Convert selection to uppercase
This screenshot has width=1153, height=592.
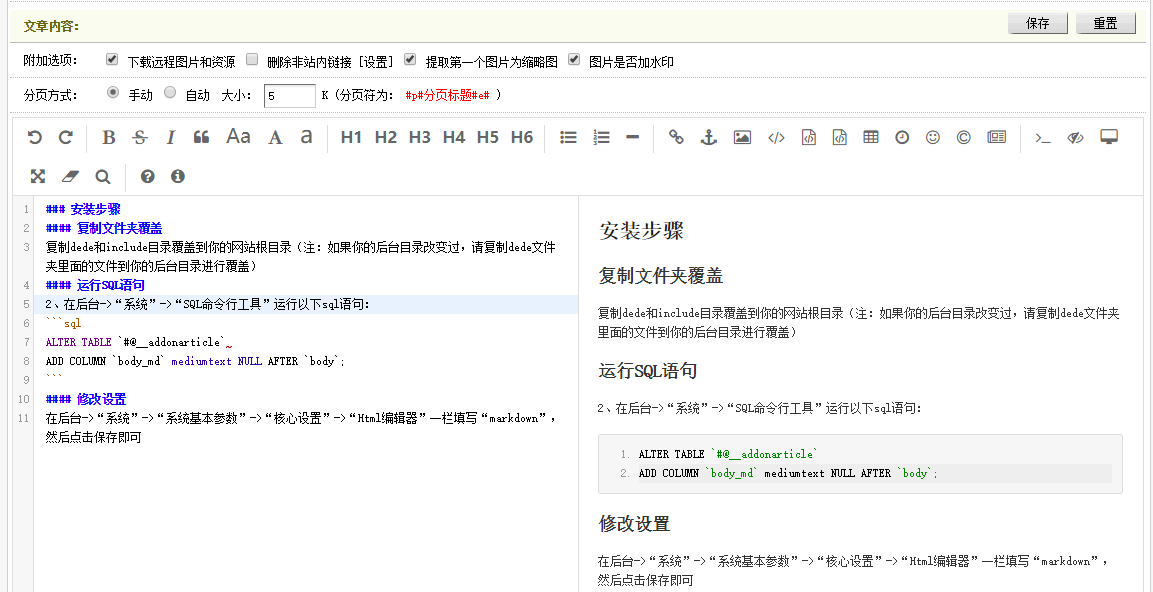275,137
